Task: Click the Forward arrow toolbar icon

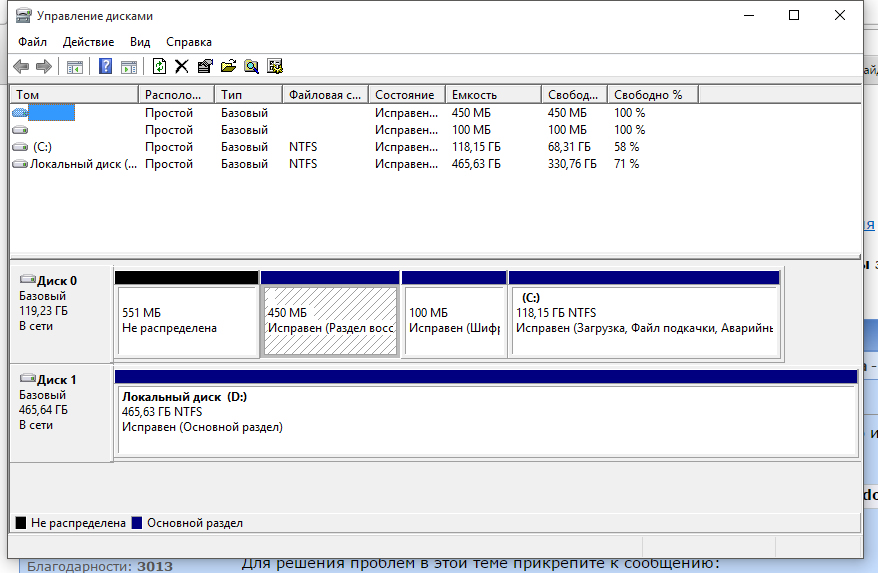Action: tap(44, 67)
